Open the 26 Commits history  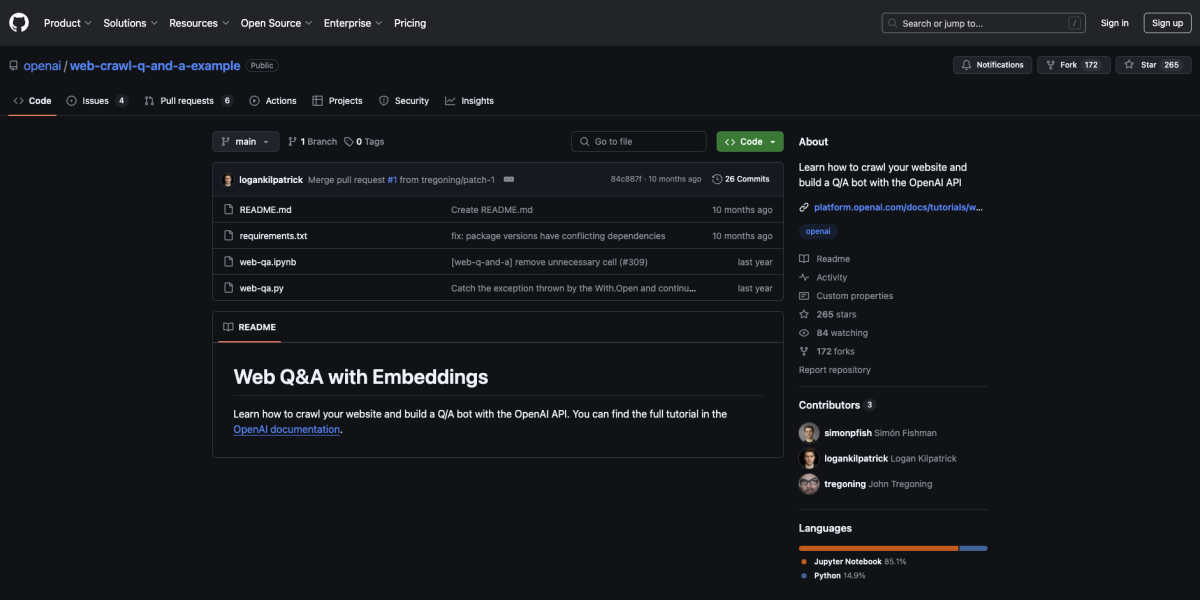[740, 179]
